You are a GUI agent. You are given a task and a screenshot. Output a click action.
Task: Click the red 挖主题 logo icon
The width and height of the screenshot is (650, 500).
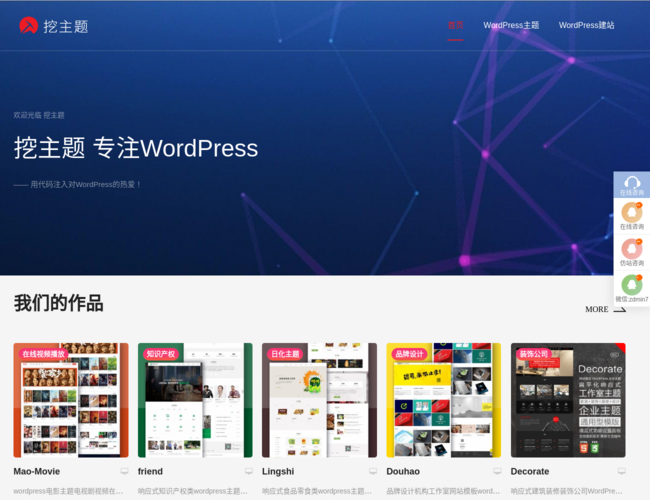pyautogui.click(x=29, y=25)
